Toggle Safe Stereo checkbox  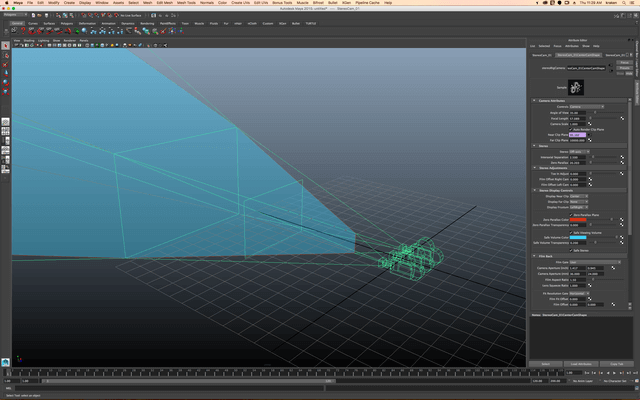571,250
